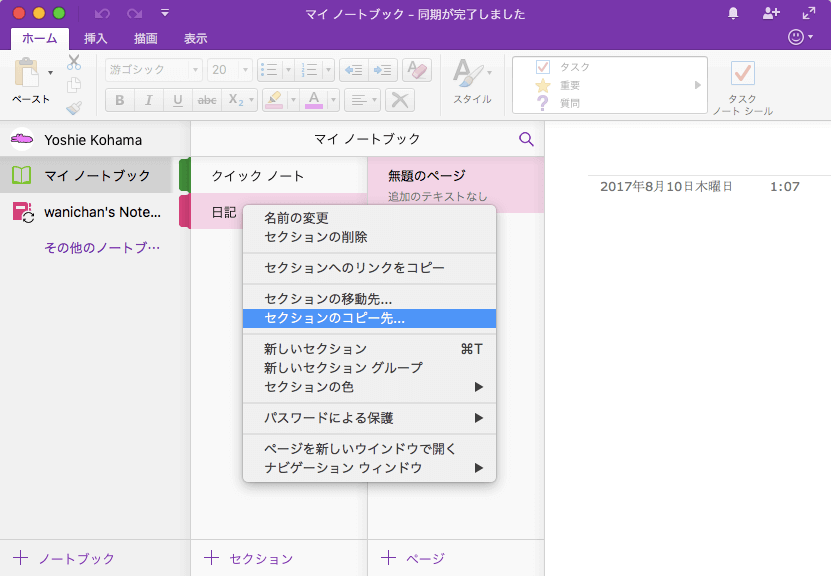Click the その他のノートブ… link
Image resolution: width=831 pixels, height=576 pixels.
pos(102,247)
